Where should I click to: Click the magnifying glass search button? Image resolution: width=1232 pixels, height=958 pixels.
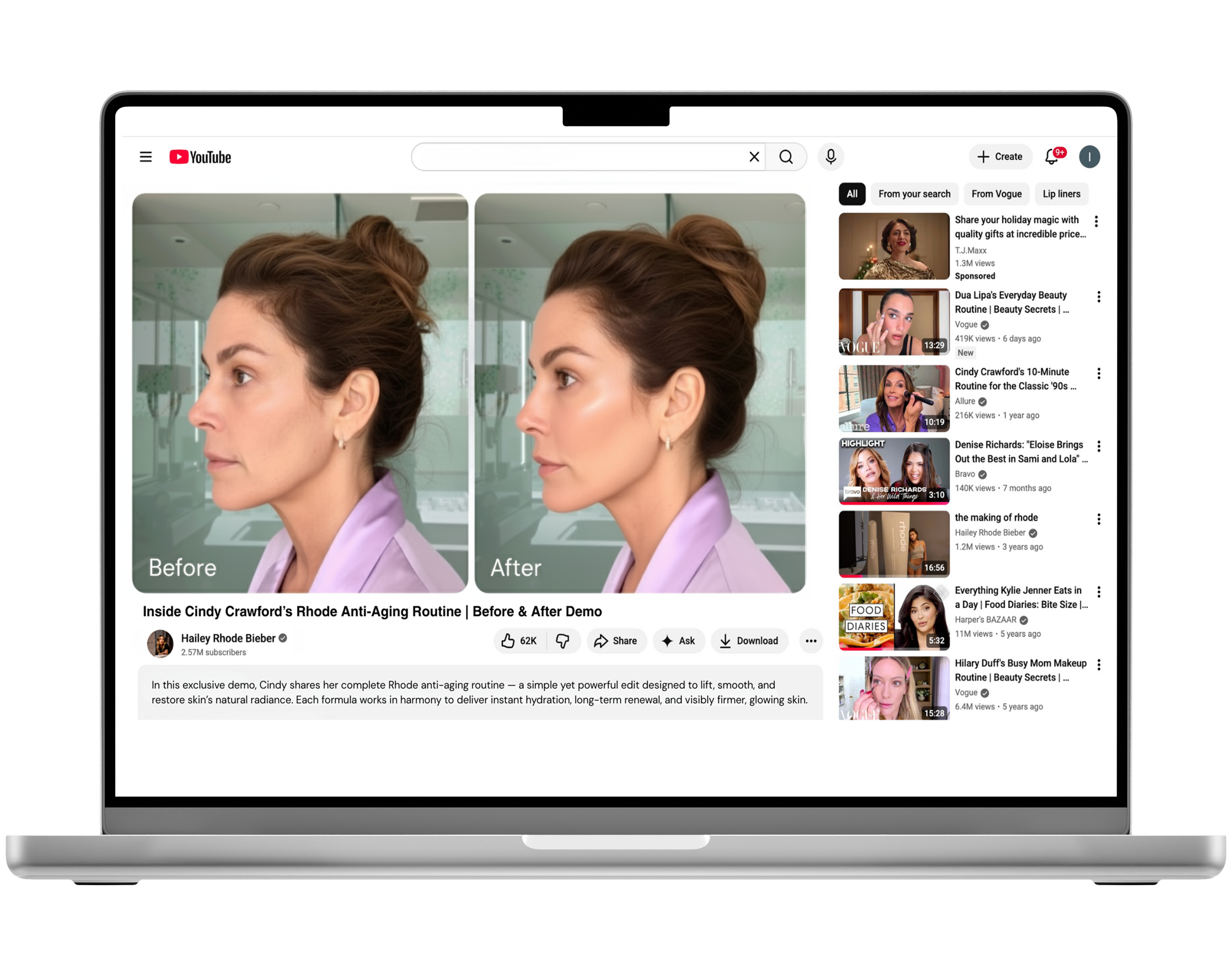(x=786, y=157)
